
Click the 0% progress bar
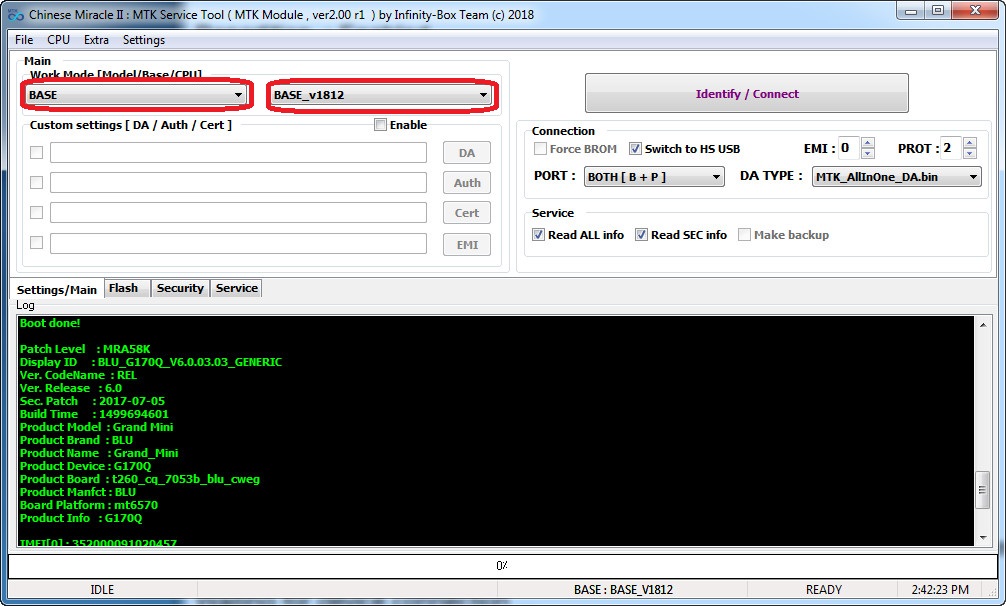pos(502,566)
